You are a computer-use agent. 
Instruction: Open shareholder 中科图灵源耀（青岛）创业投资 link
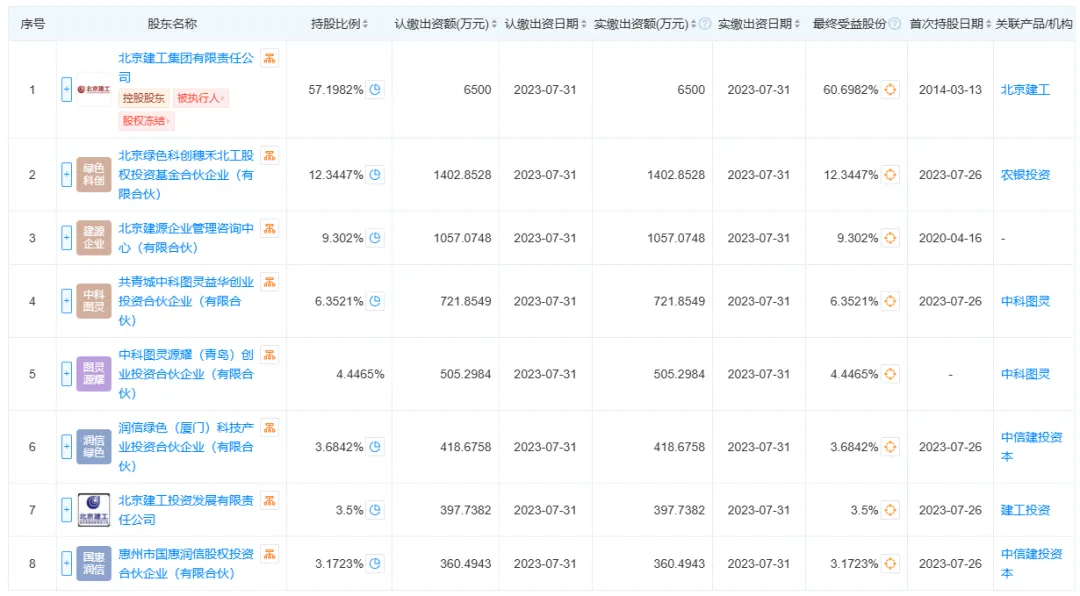point(186,374)
